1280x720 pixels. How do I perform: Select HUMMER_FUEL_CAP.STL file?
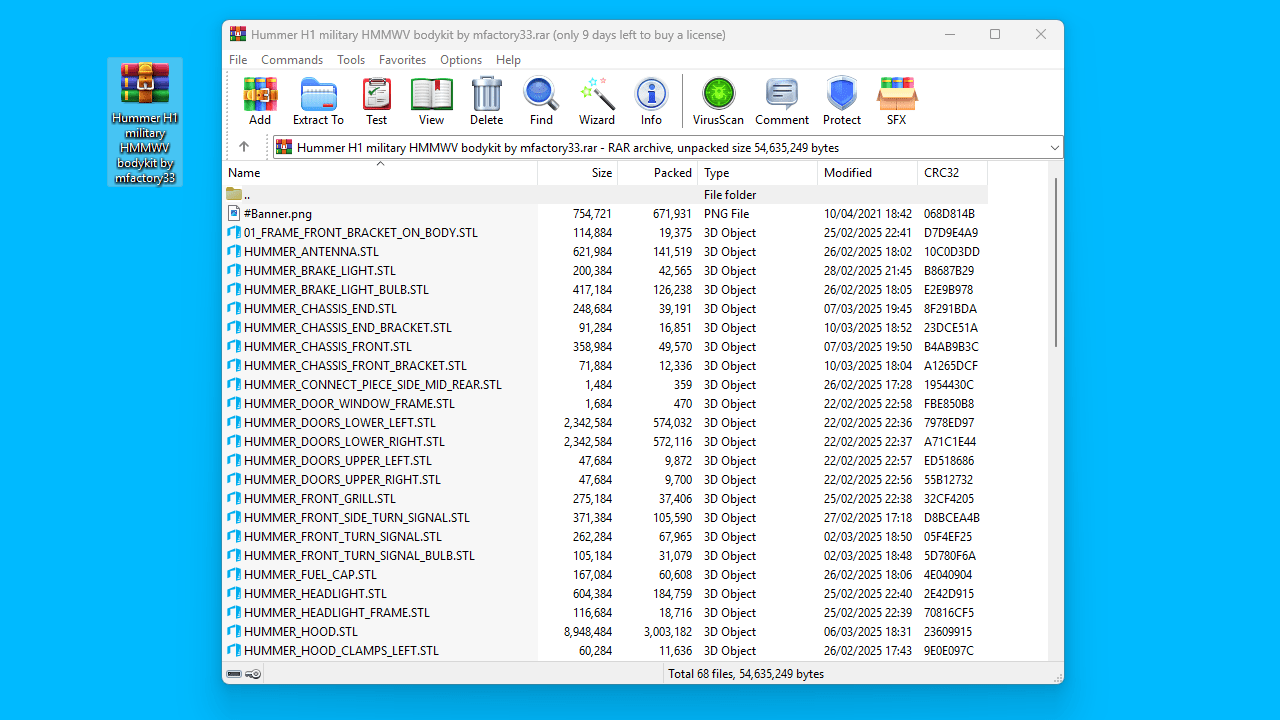pyautogui.click(x=310, y=575)
